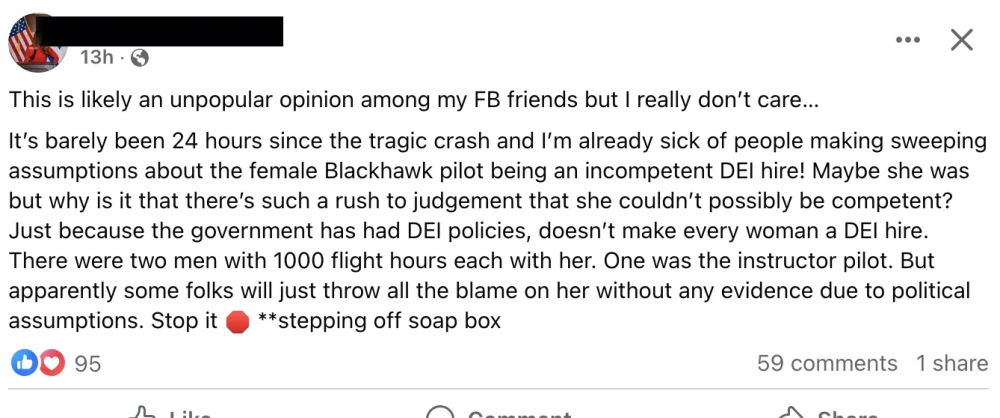This screenshot has height=418, width=1000.
Task: Click the speech bubble Comment icon
Action: tap(440, 413)
